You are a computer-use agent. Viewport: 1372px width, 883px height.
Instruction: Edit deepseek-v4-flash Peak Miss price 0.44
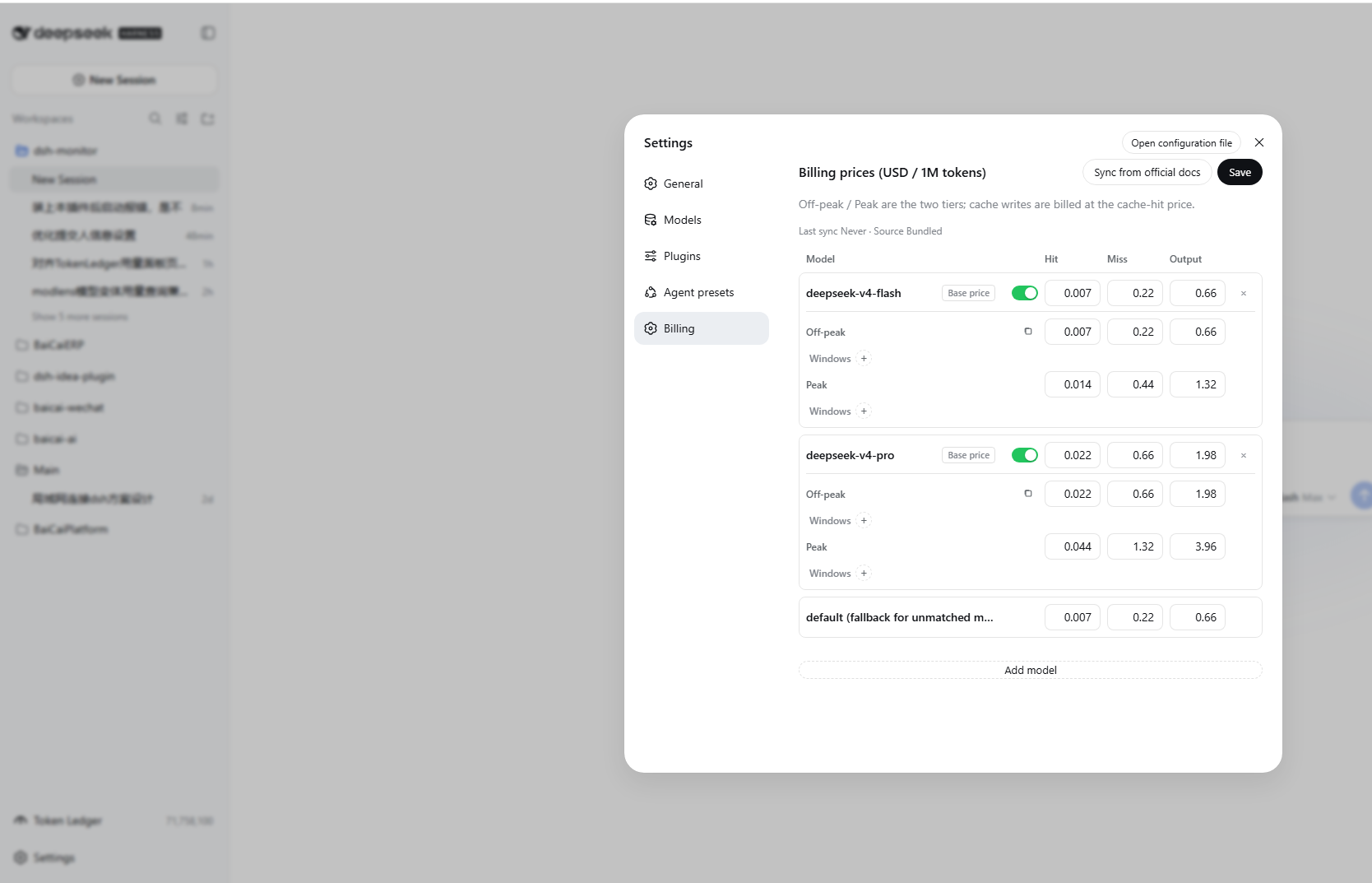1135,384
